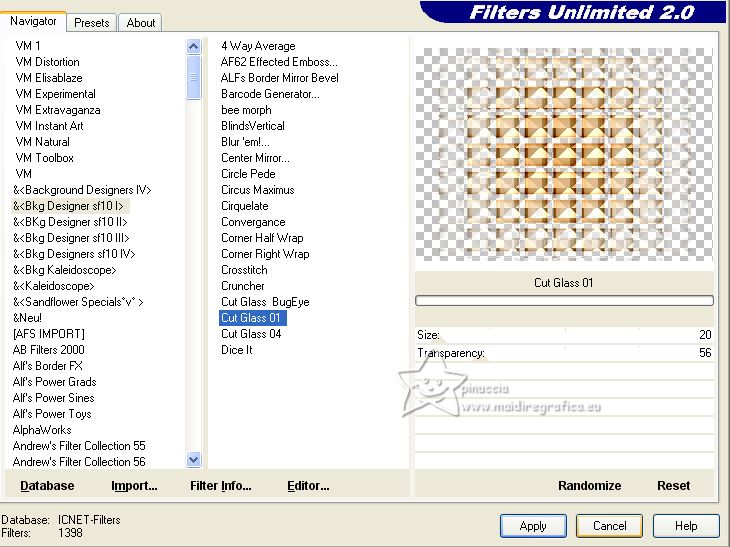Select Alf's Power Sines category
The image size is (730, 547).
tap(54, 398)
